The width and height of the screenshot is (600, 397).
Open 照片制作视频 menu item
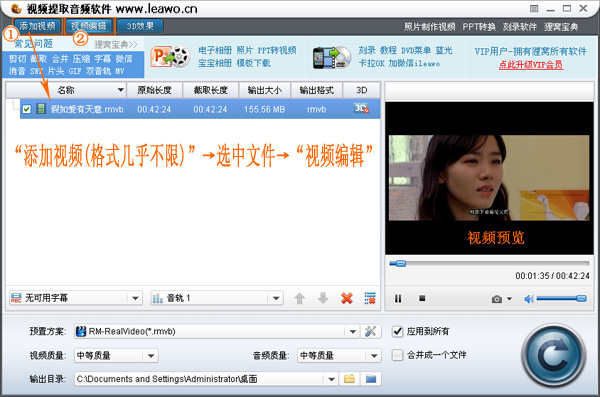[430, 27]
